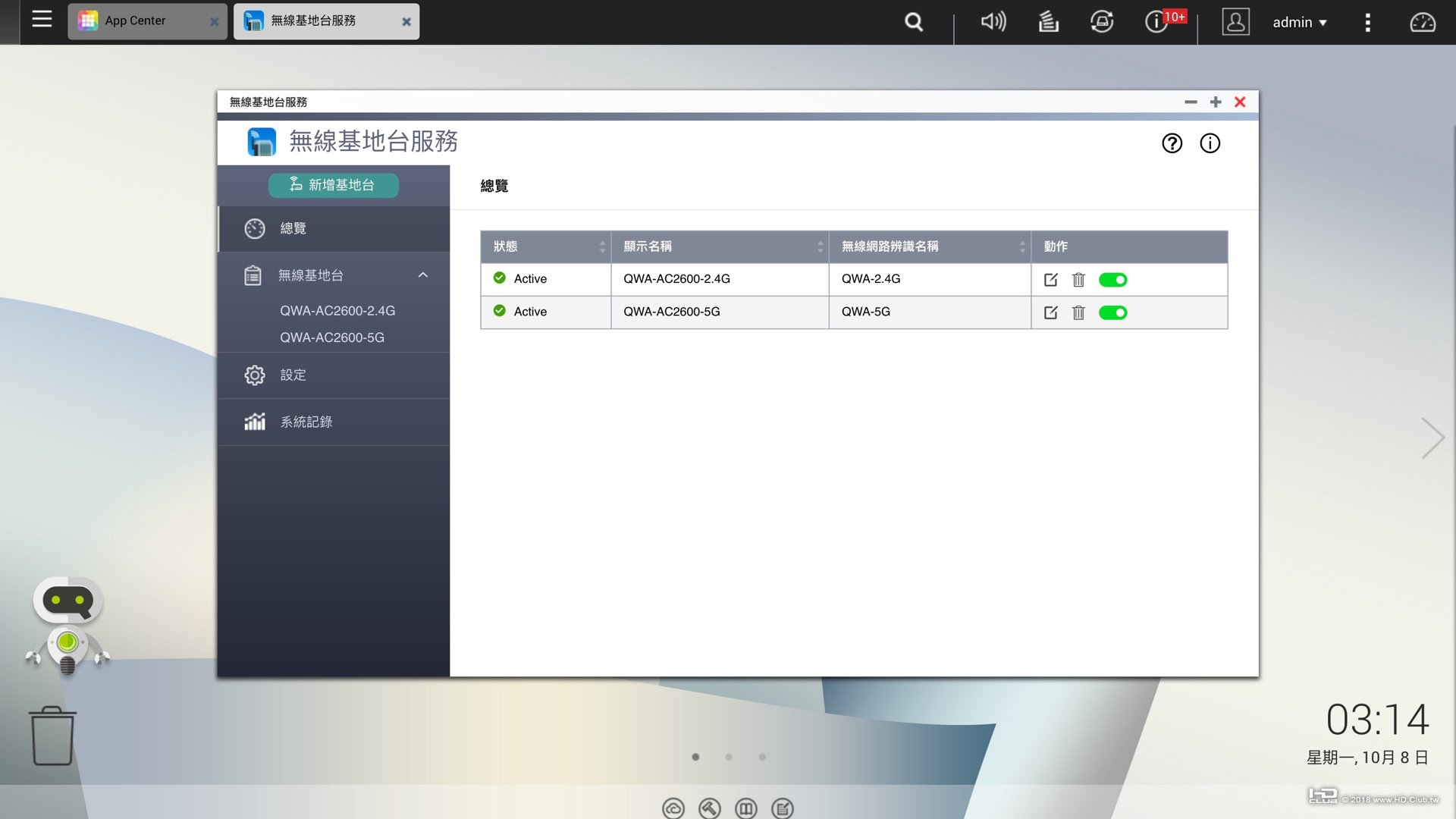Click the info icon next to help

1211,143
